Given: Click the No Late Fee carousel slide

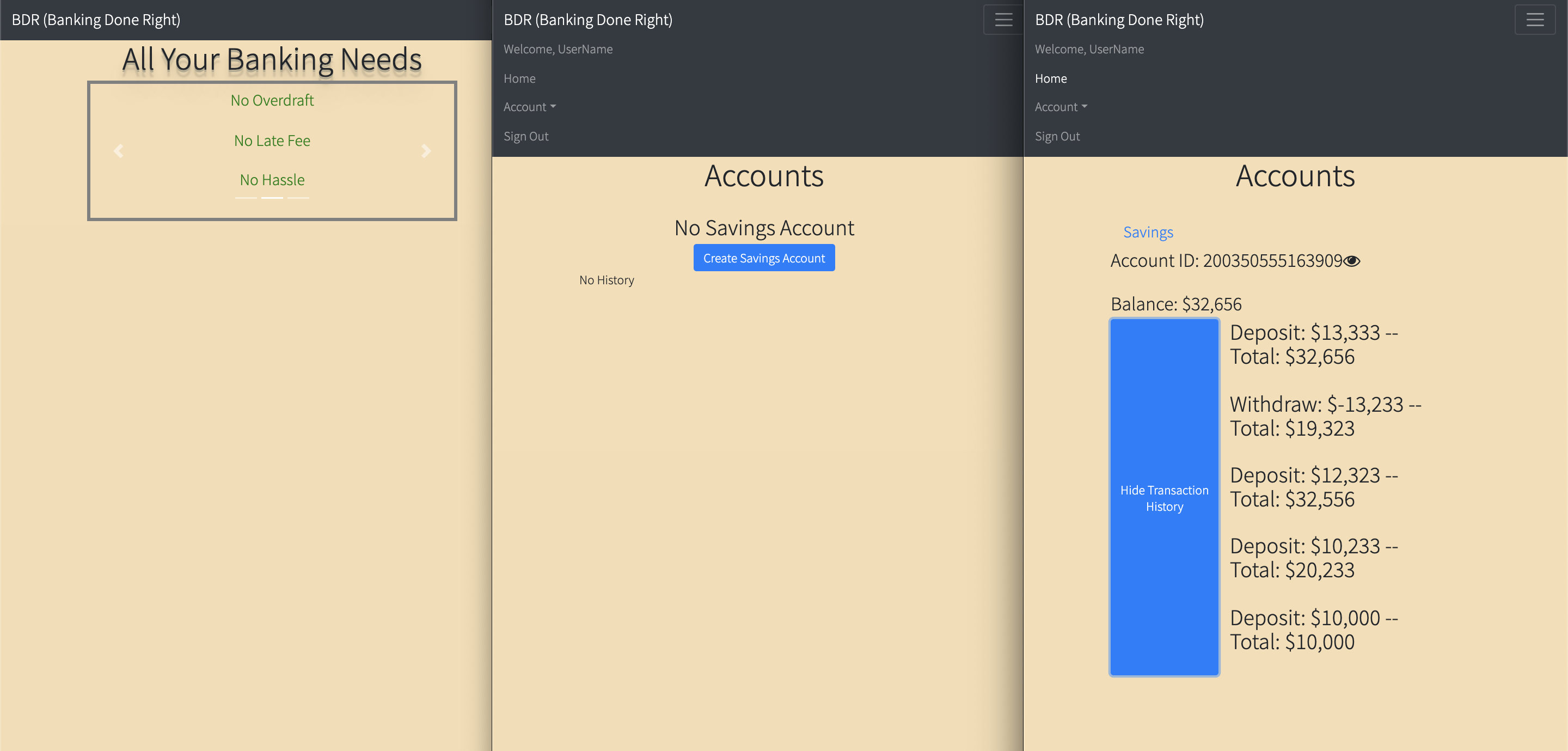Looking at the screenshot, I should [x=272, y=140].
